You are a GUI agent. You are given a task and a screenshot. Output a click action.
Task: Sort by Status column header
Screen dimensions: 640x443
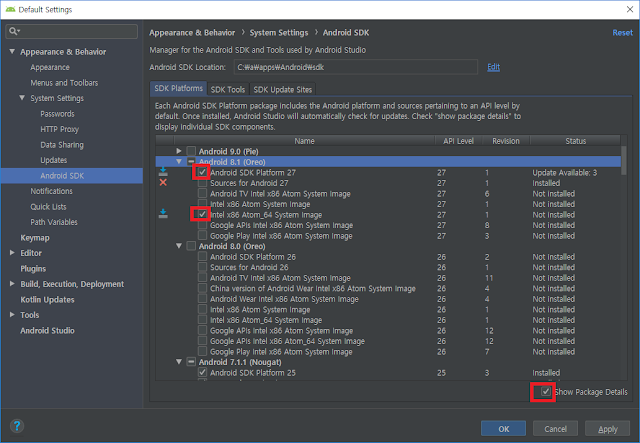pyautogui.click(x=575, y=141)
